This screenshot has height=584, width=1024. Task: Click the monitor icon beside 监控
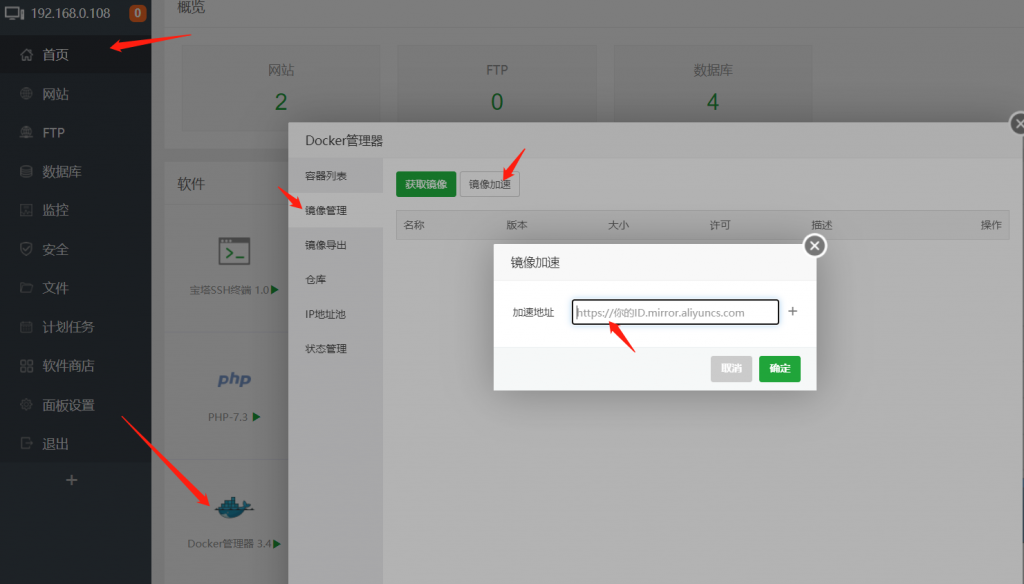coord(26,210)
